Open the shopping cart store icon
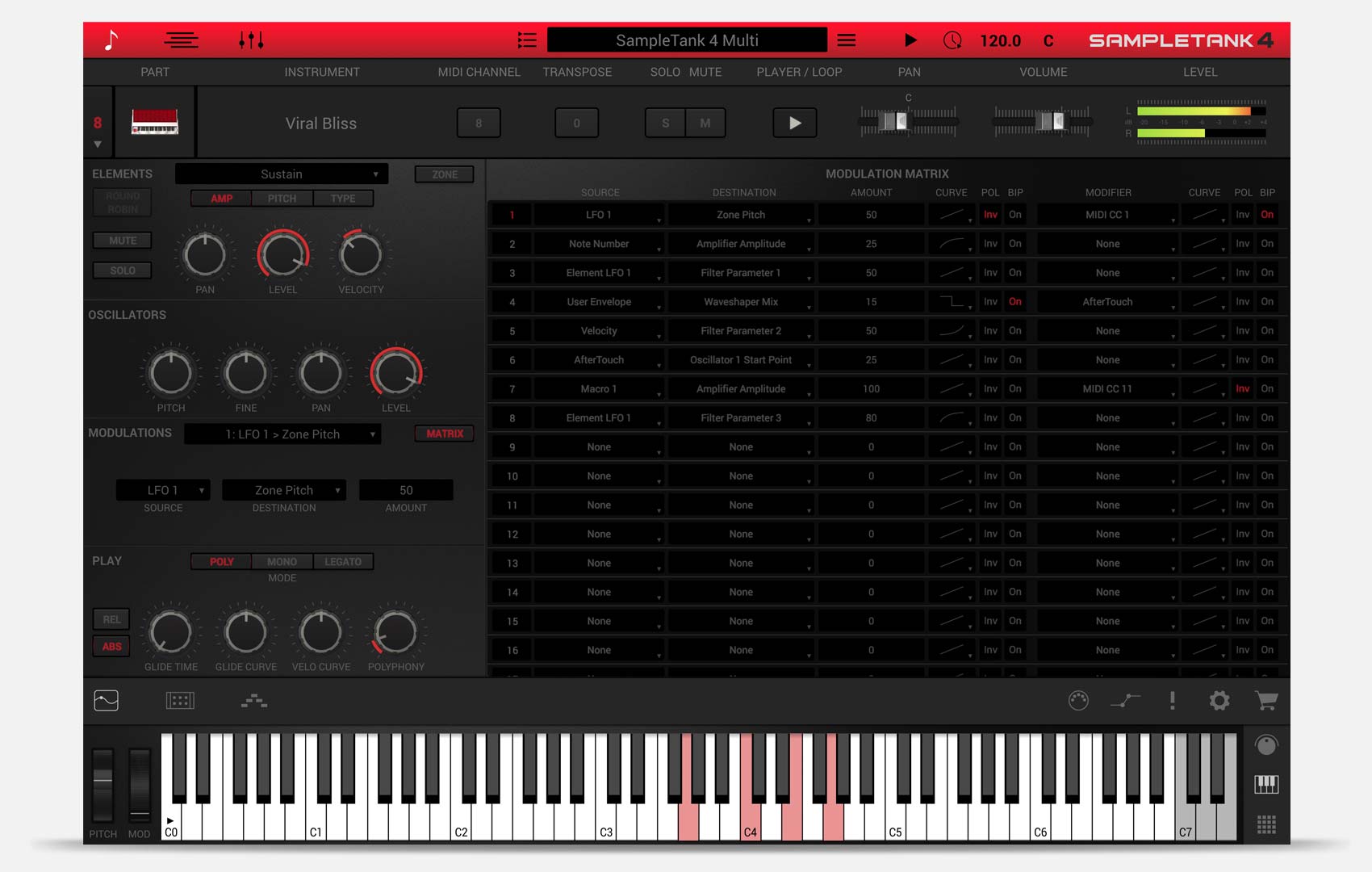1372x872 pixels. [x=1265, y=701]
